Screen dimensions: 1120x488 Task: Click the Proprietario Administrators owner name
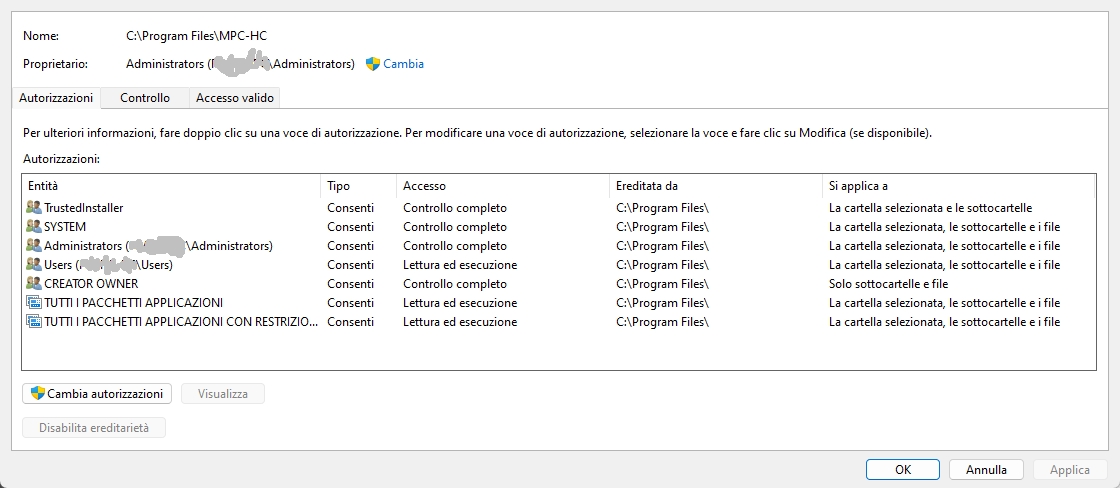tap(240, 64)
